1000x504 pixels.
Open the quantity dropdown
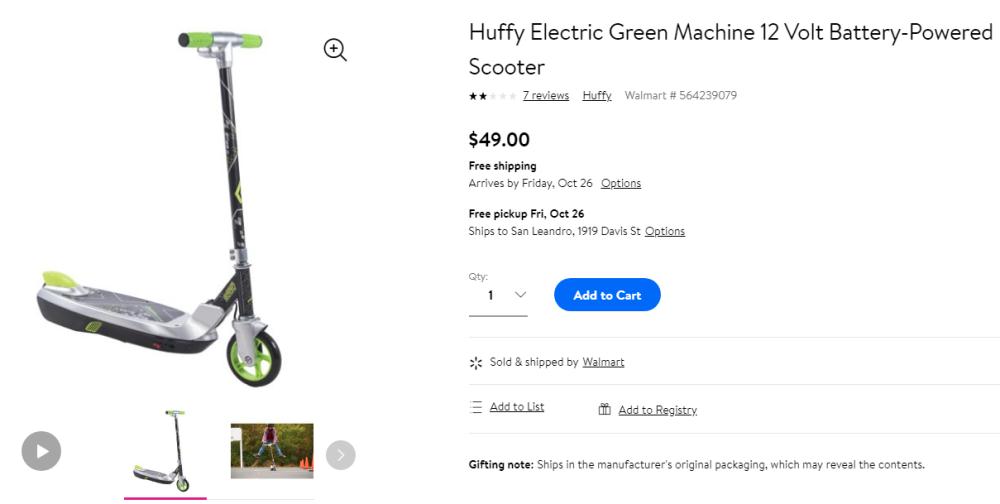pyautogui.click(x=498, y=295)
